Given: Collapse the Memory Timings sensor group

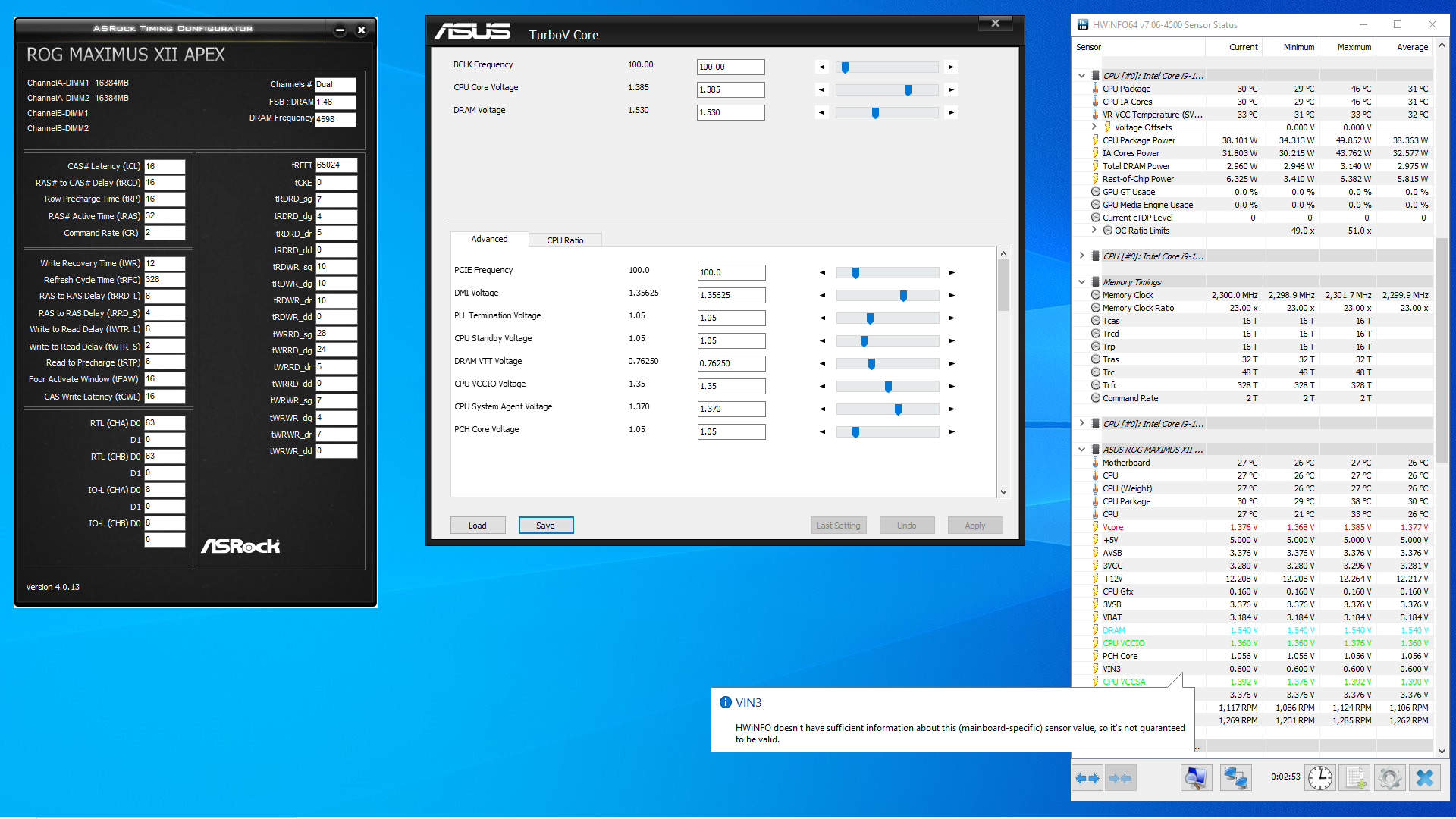Looking at the screenshot, I should [1081, 281].
